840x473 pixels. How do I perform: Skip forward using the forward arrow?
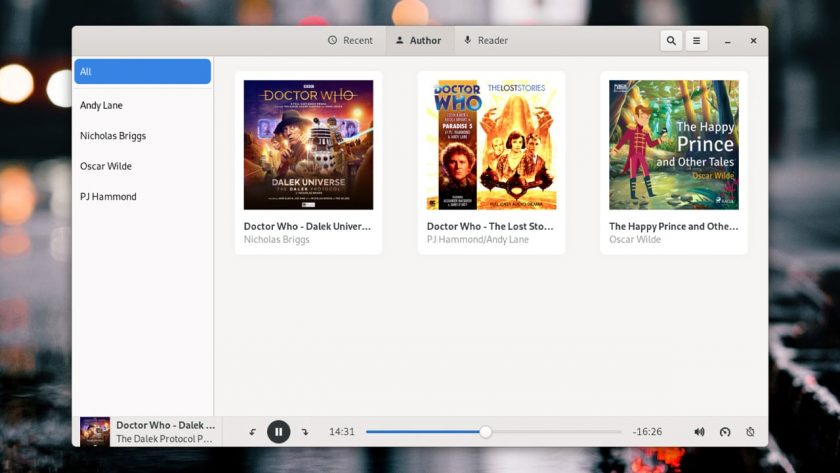tap(305, 432)
